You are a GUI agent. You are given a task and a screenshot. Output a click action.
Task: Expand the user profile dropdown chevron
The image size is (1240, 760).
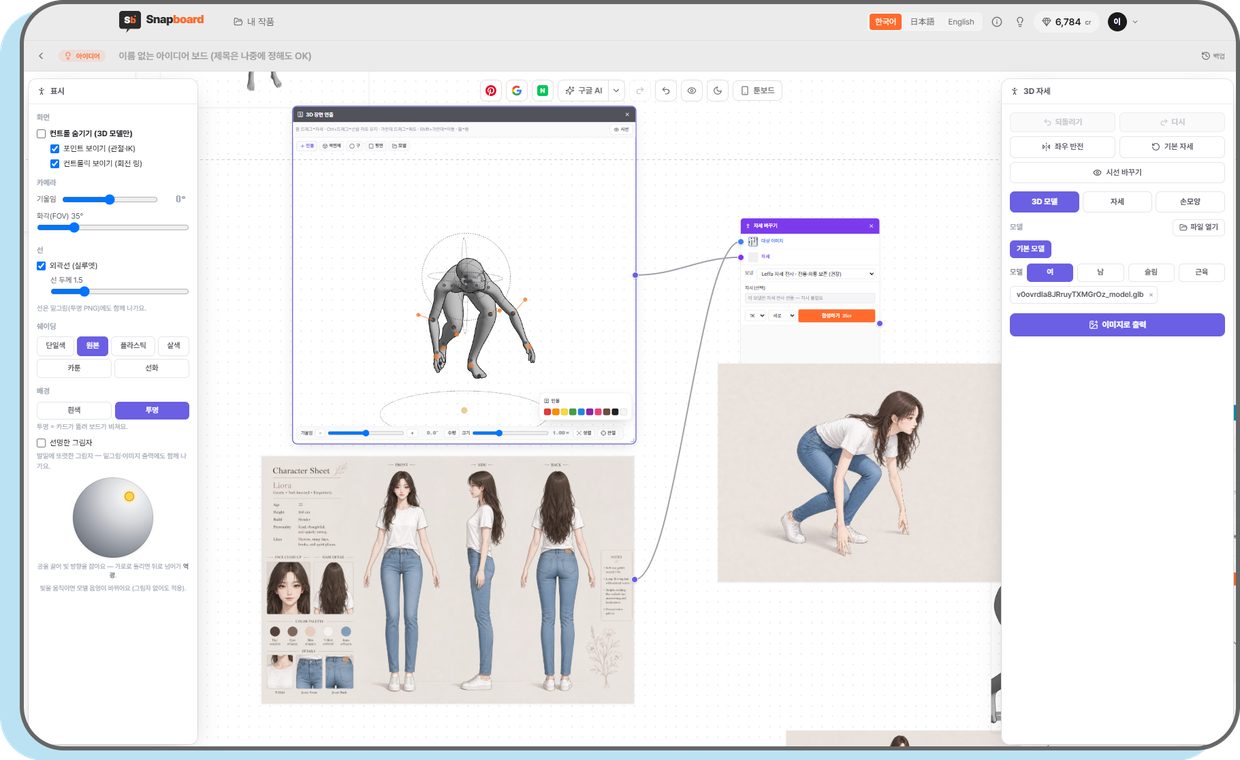click(x=1135, y=22)
